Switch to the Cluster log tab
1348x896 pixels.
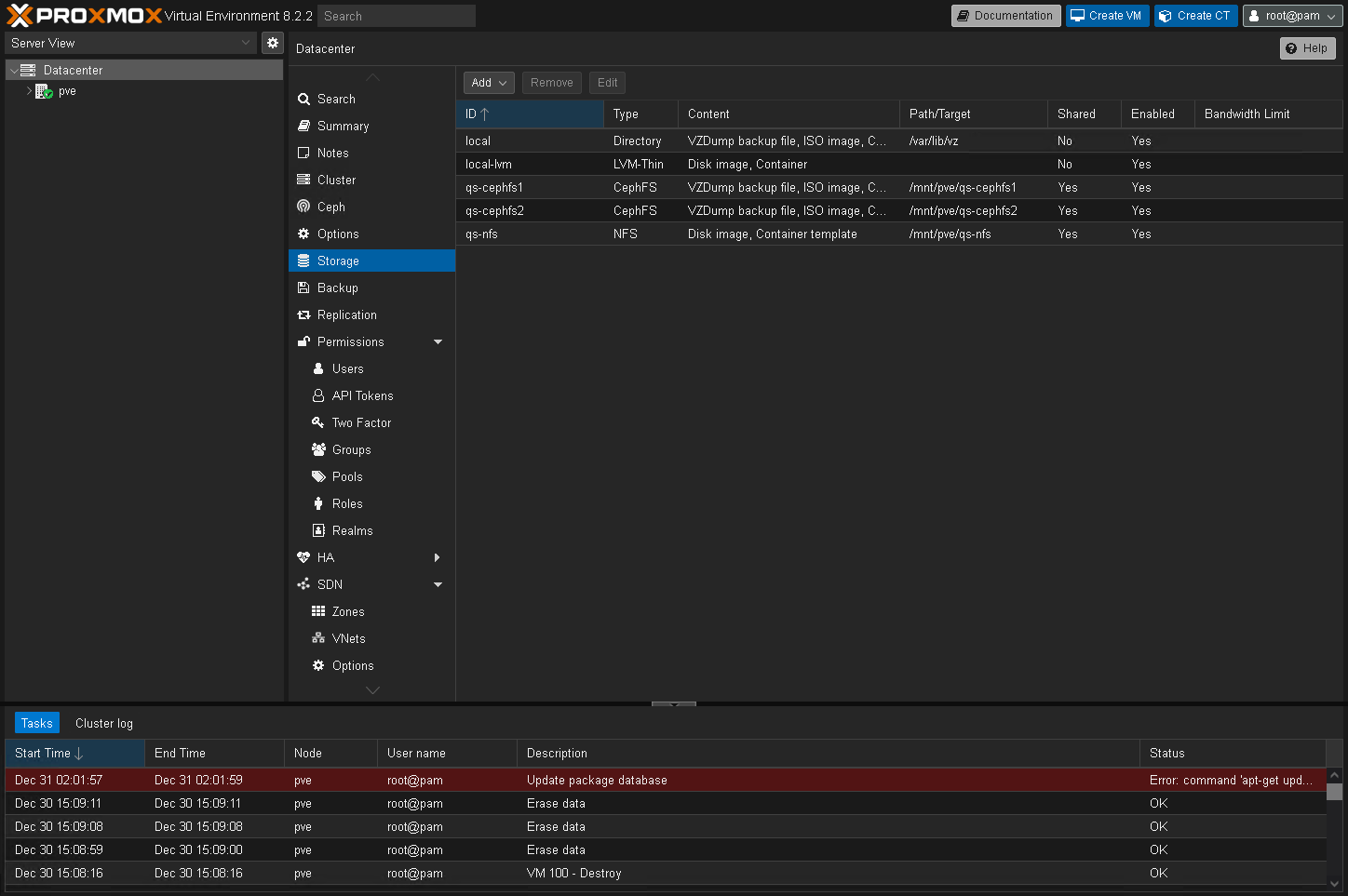pos(104,723)
